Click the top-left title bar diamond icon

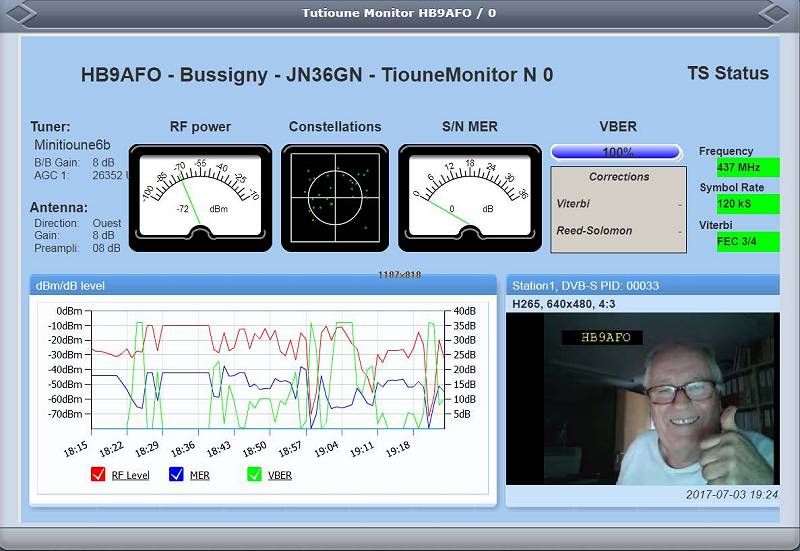click(x=20, y=13)
